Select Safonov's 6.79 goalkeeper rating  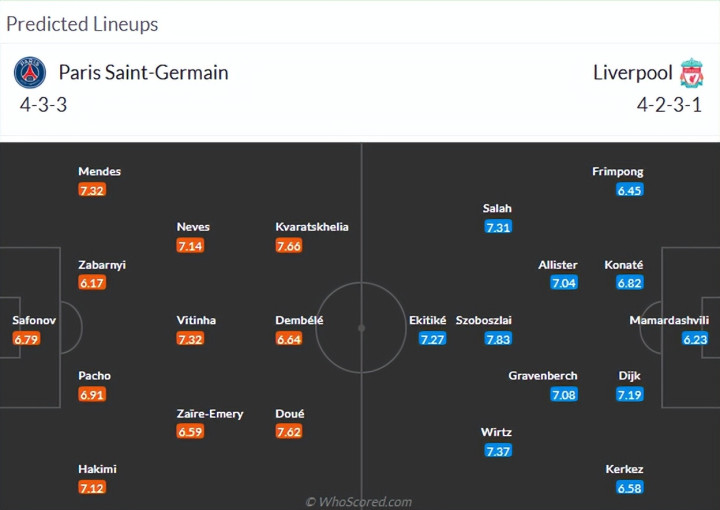[26, 339]
